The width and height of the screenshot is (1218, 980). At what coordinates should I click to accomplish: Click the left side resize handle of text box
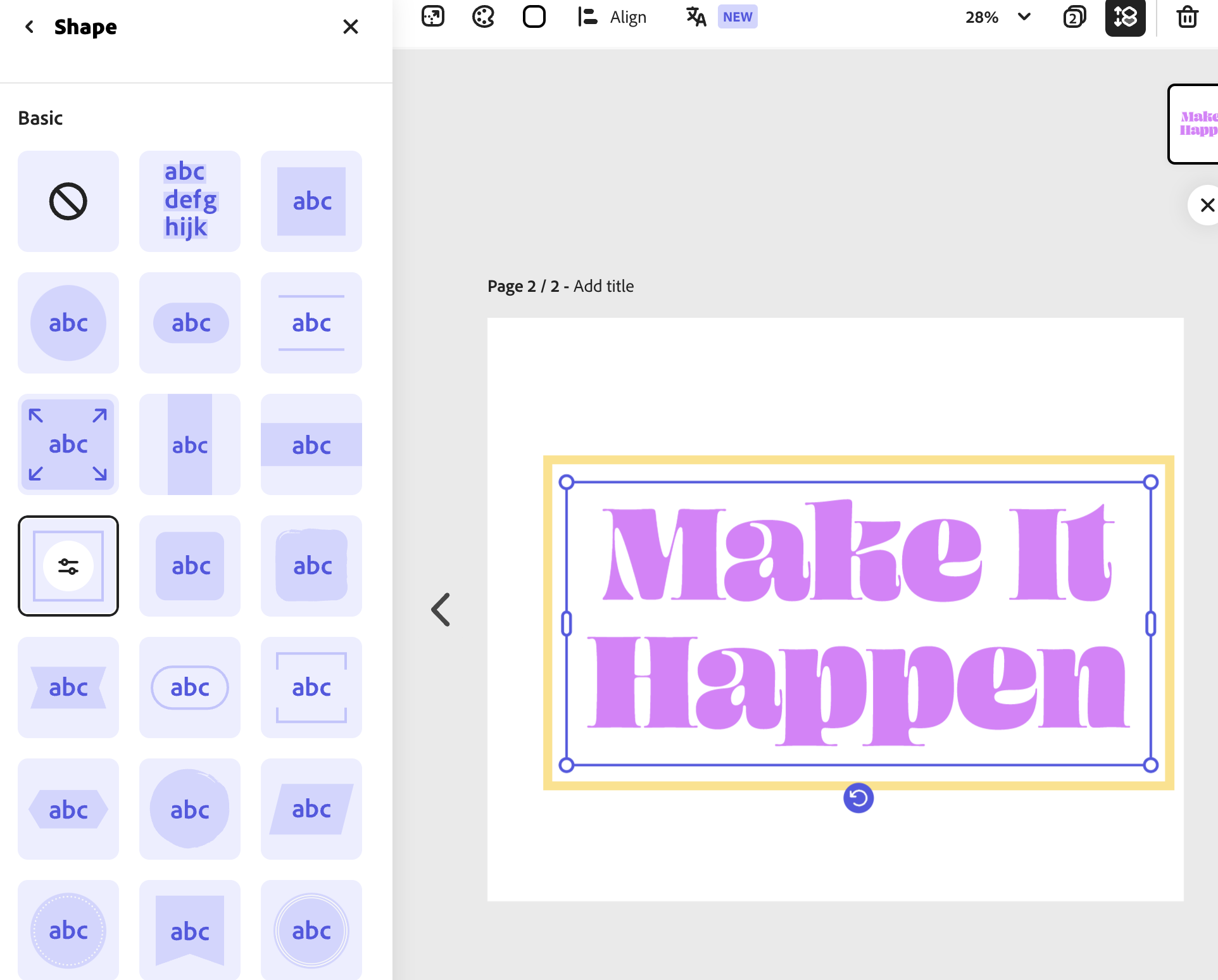tap(567, 624)
